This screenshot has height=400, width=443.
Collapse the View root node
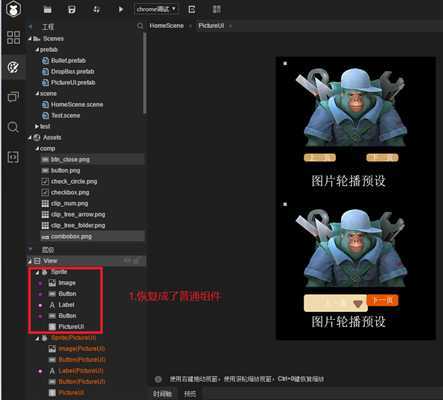point(30,261)
